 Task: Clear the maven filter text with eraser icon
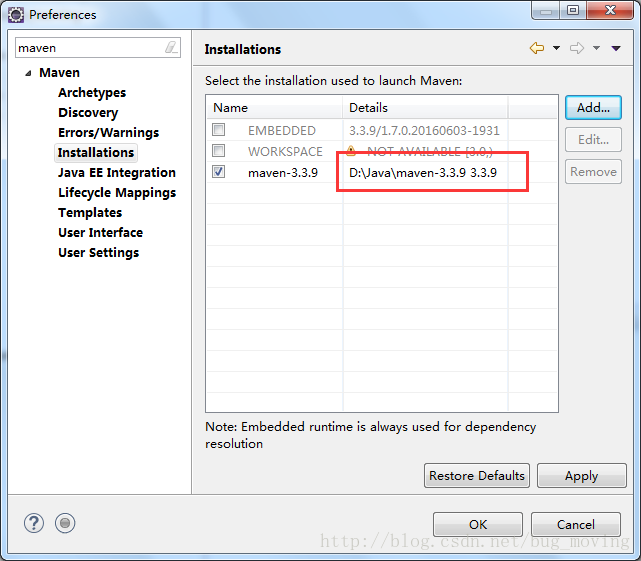(x=171, y=47)
